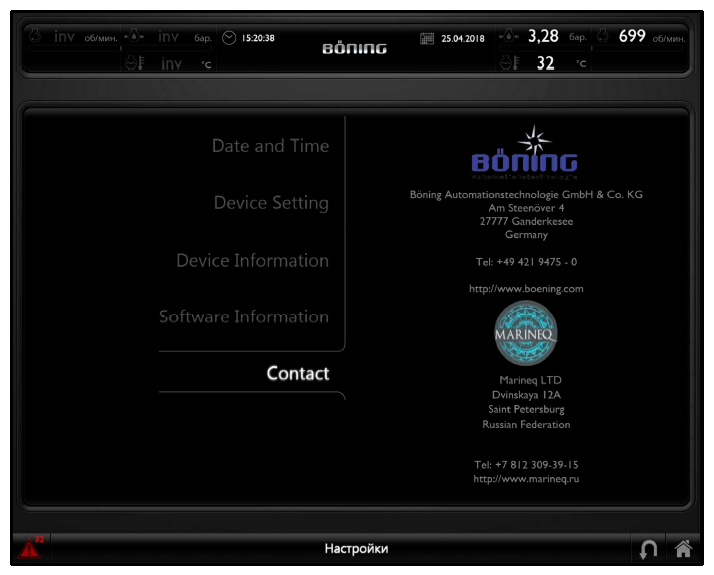Click the clock icon beside 15:20:38

click(x=229, y=38)
